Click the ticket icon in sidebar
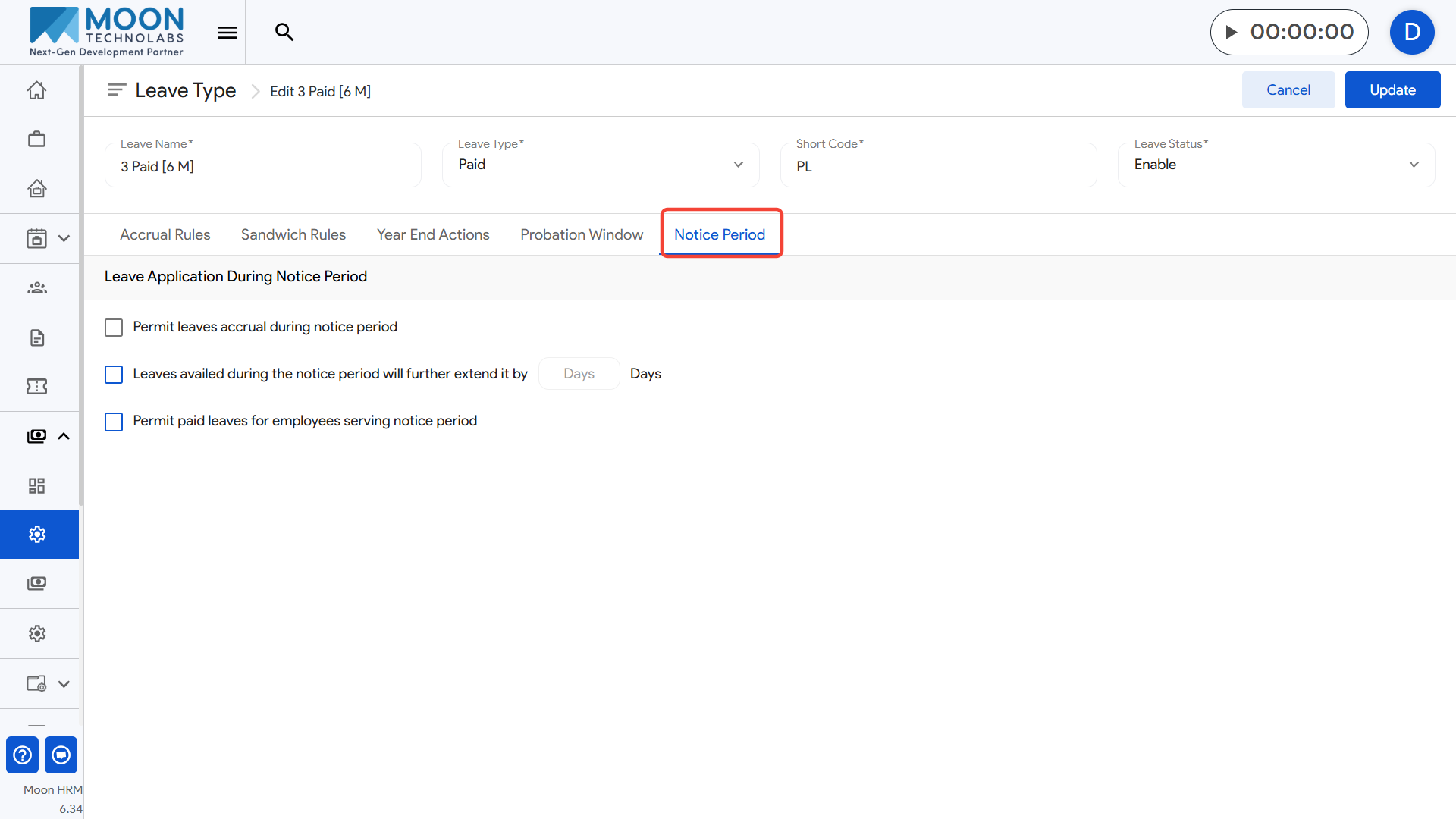This screenshot has height=819, width=1456. pyautogui.click(x=36, y=387)
